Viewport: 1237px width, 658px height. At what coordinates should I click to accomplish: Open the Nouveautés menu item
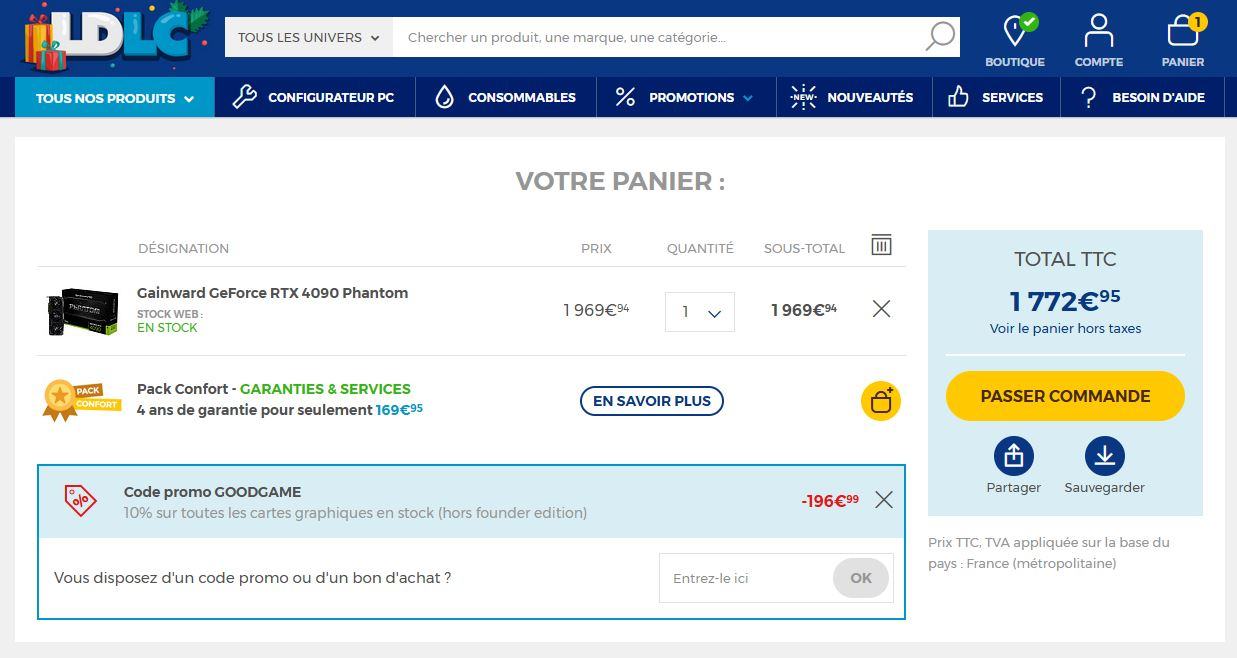click(854, 97)
